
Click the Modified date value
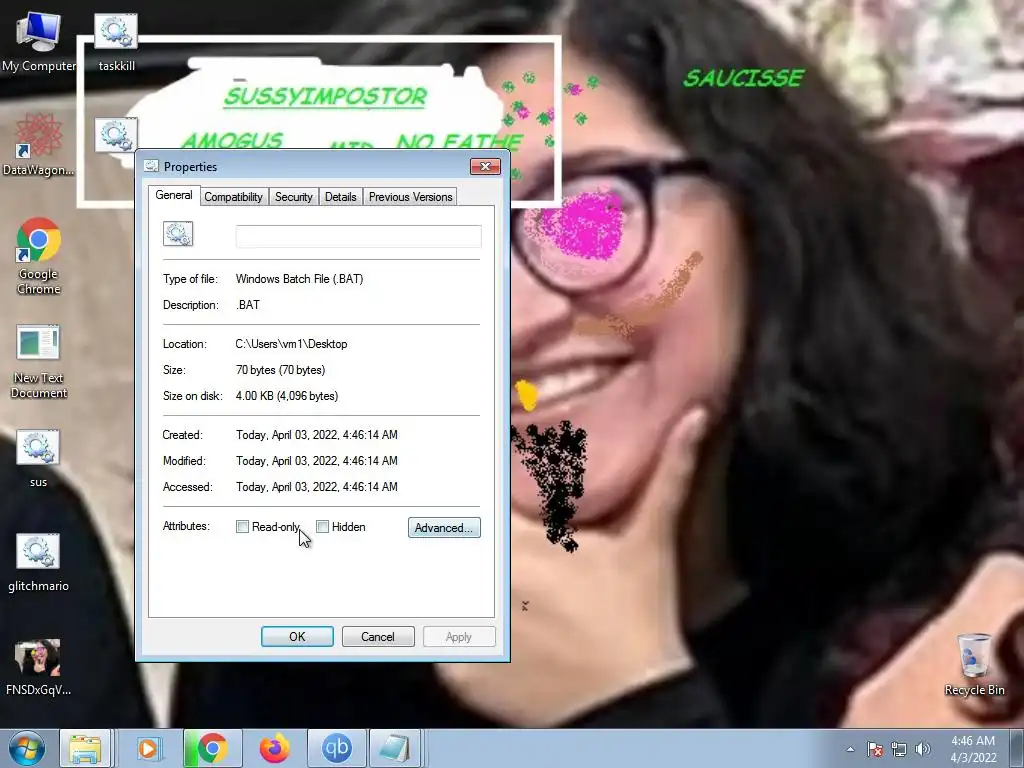click(316, 461)
